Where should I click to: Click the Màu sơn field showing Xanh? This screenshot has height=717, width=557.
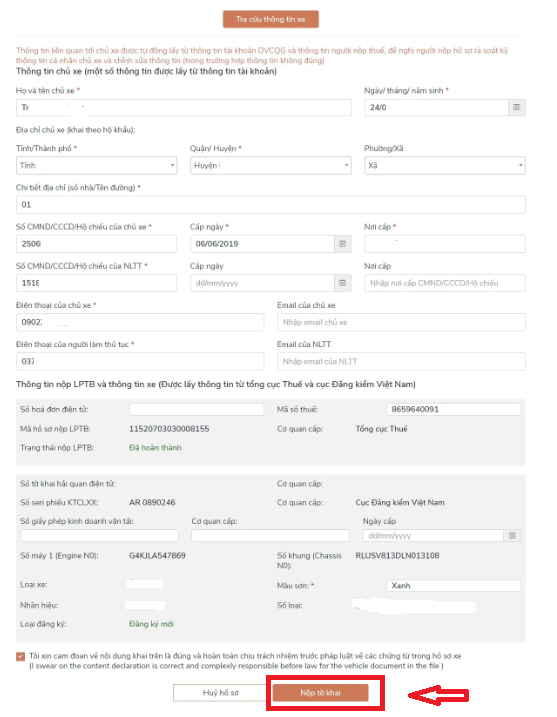(x=453, y=585)
